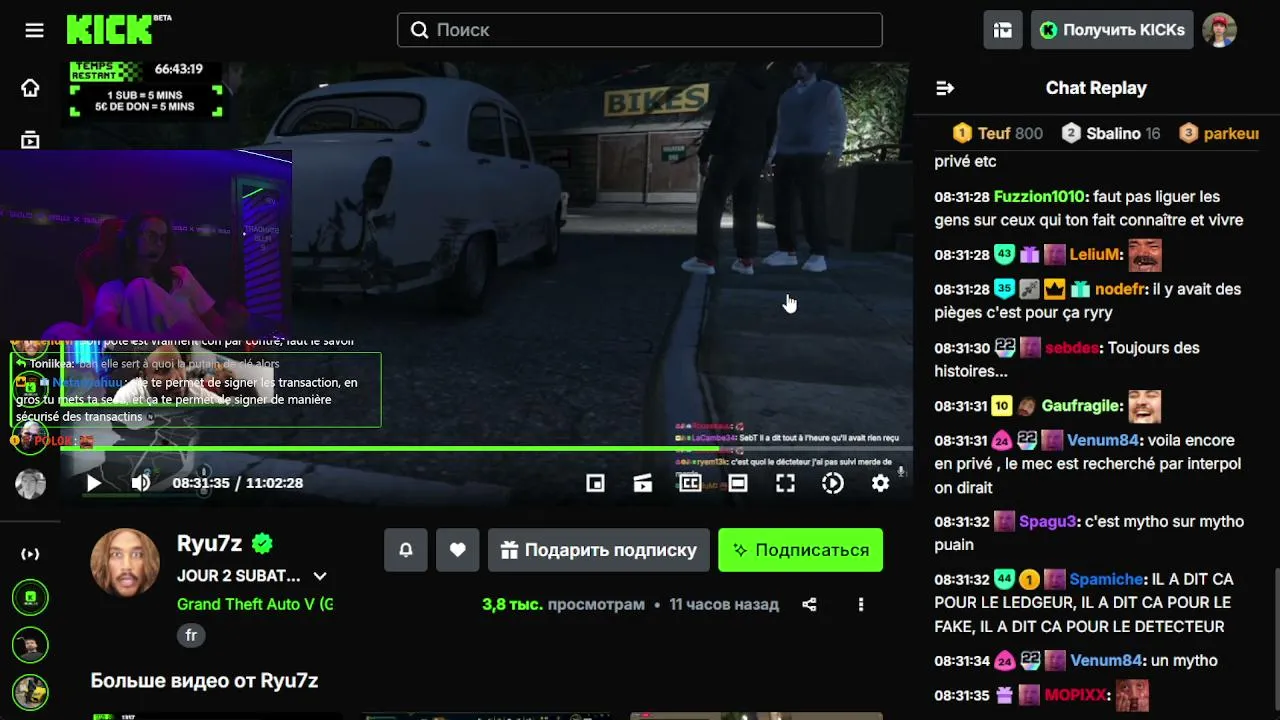Viewport: 1280px width, 720px height.
Task: Open the green K logo sidebar channel
Action: click(x=30, y=598)
